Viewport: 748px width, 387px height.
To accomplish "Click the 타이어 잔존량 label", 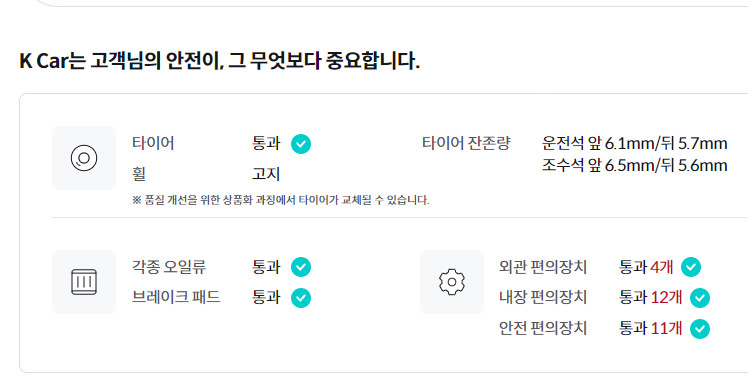I will (x=466, y=143).
